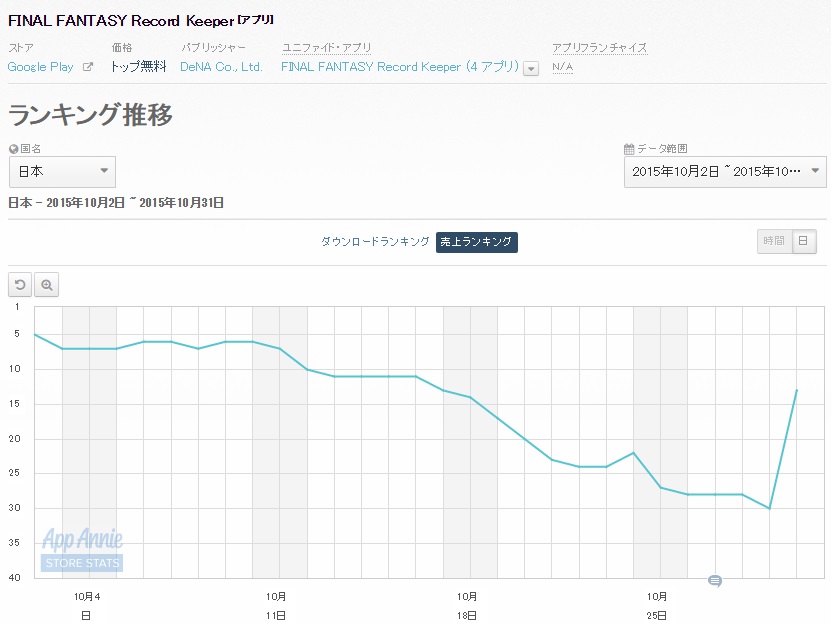The image size is (831, 624).
Task: Open the Google Play store link
Action: point(40,67)
